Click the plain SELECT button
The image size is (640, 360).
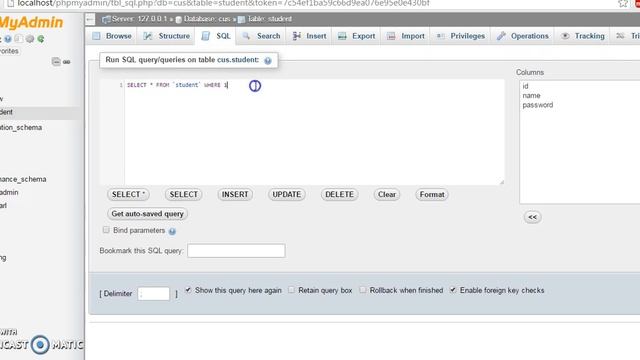pos(184,194)
